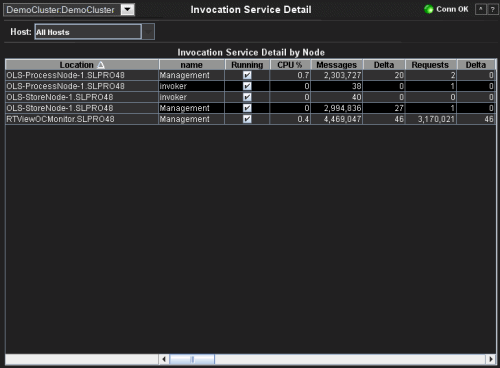Image resolution: width=500 pixels, height=368 pixels.
Task: Click the sort ascending triangle in Location header
Action: click(x=101, y=65)
